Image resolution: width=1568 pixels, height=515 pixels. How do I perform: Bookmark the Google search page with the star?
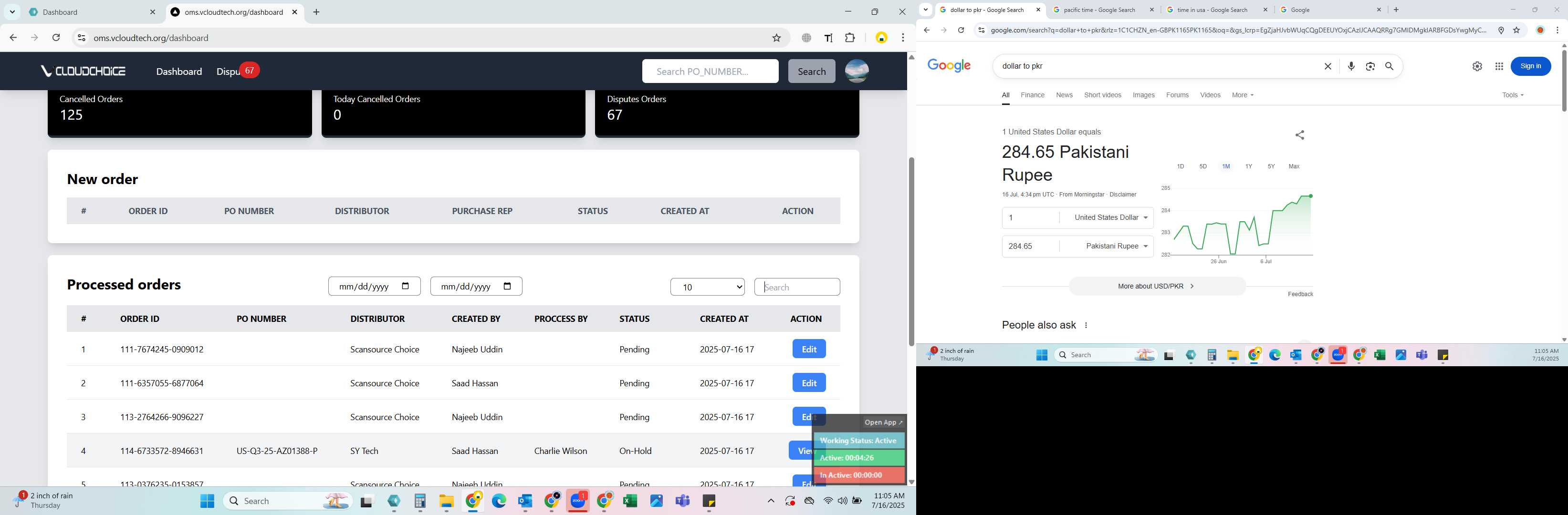tap(1516, 30)
